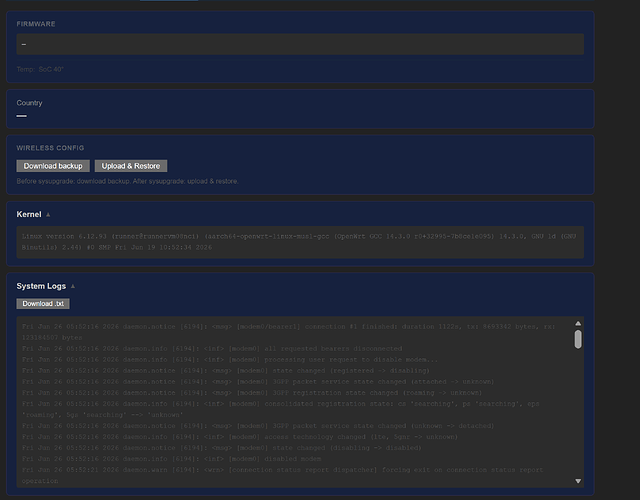Click the log scrollbar up arrow
640x500 pixels.
tap(578, 323)
